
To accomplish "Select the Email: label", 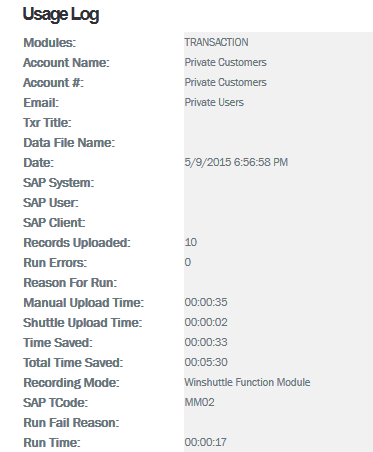I will pyautogui.click(x=41, y=103).
